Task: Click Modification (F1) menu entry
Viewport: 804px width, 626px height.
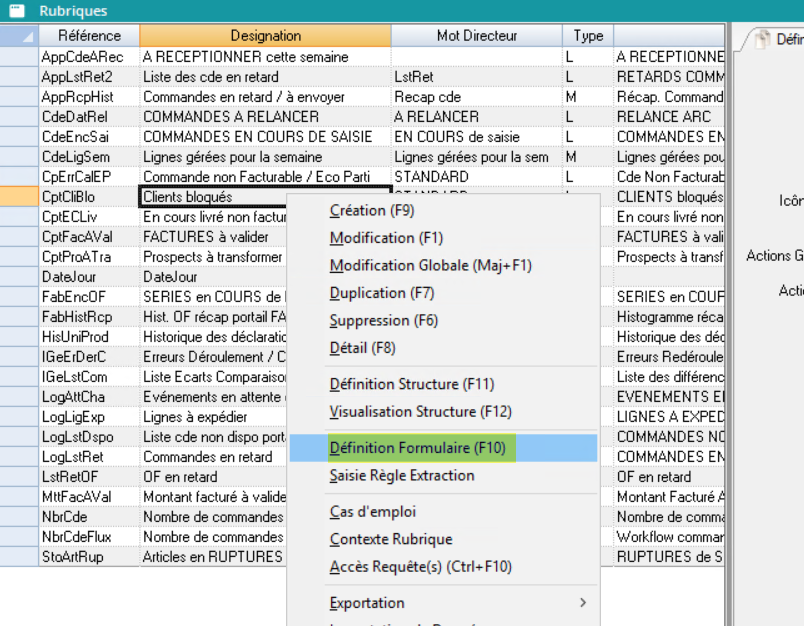Action: (x=386, y=238)
